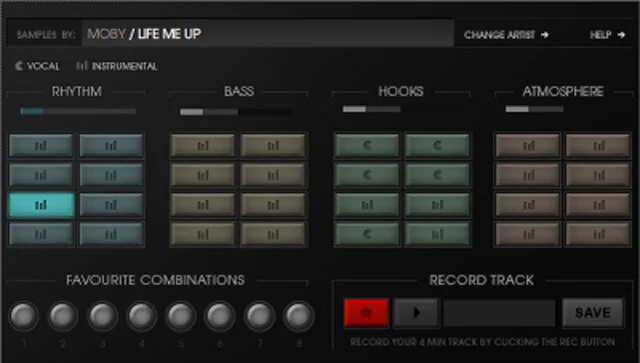This screenshot has height=363, width=640.
Task: Trigger Rhythm pad in first row, left column
Action: click(x=41, y=145)
